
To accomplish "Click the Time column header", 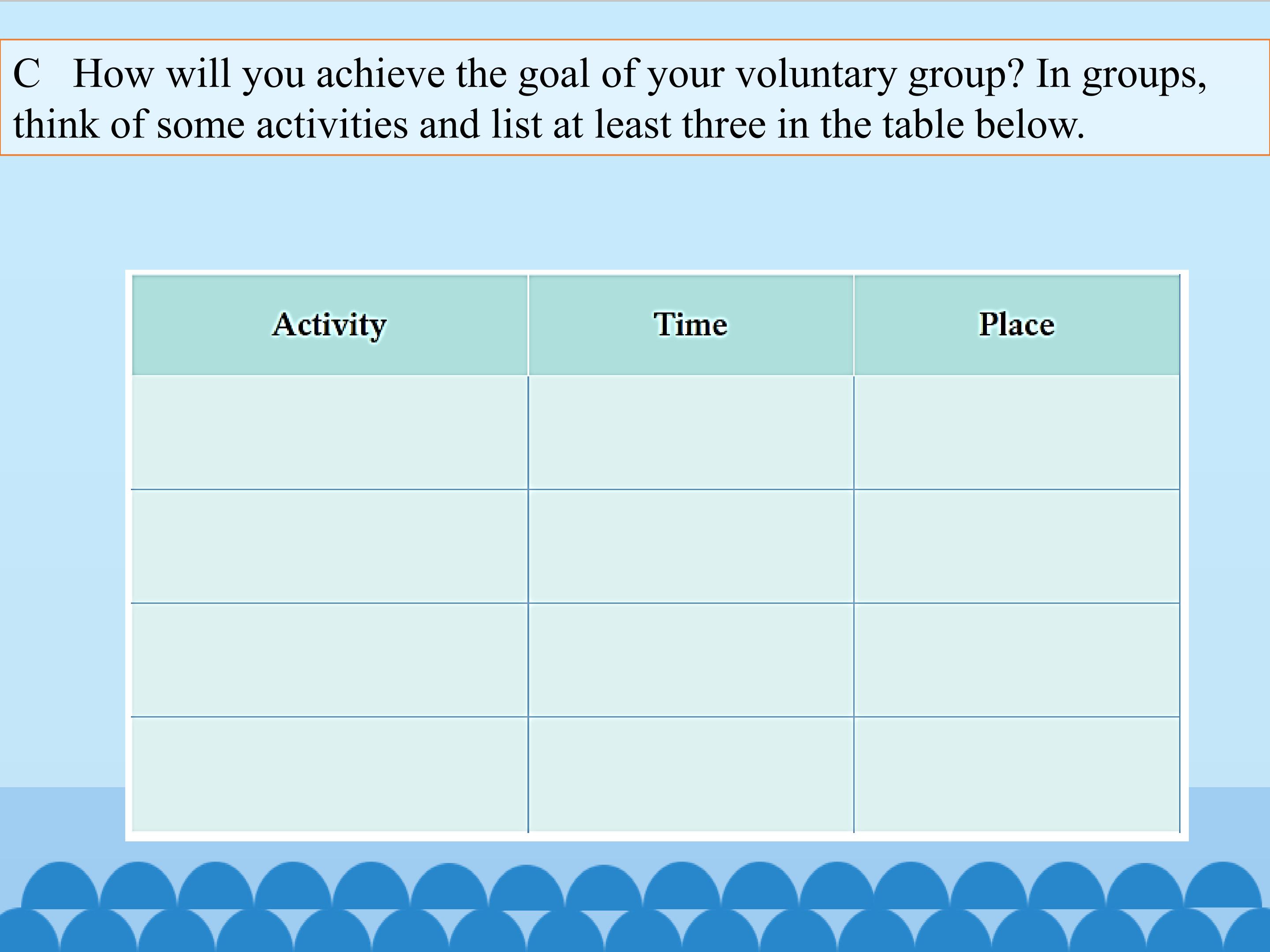I will pyautogui.click(x=691, y=325).
